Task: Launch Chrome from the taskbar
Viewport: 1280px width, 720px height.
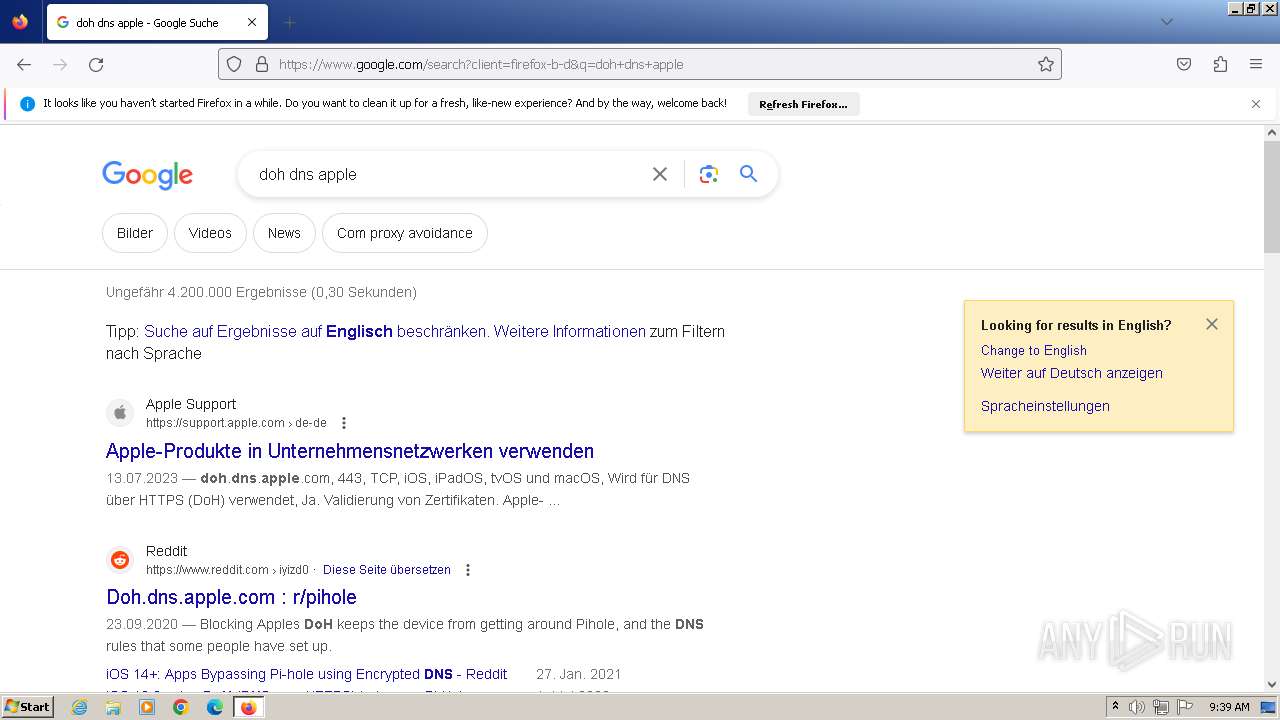Action: (181, 707)
